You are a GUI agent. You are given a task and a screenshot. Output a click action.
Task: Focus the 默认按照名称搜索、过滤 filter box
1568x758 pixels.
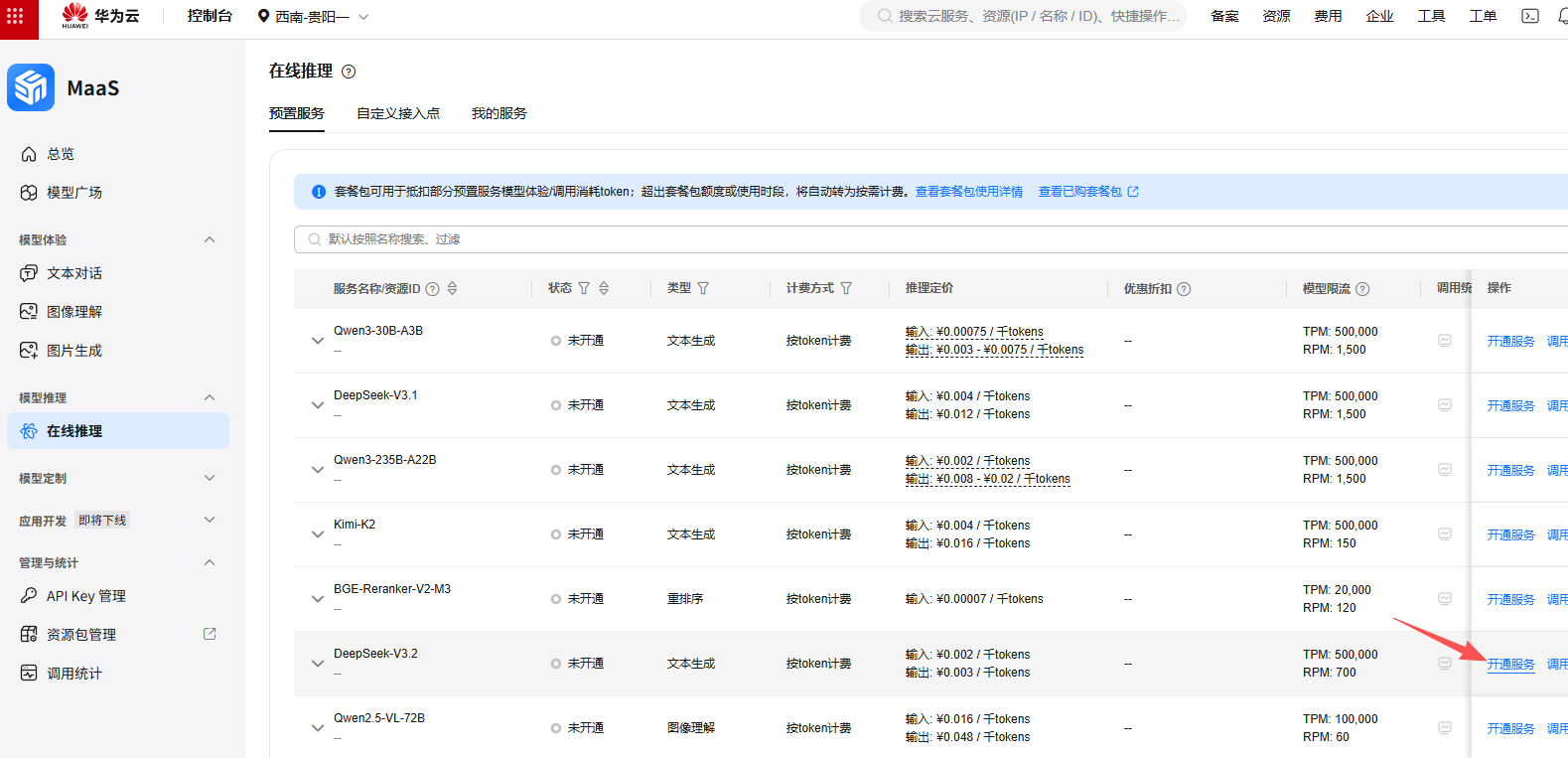(x=930, y=239)
